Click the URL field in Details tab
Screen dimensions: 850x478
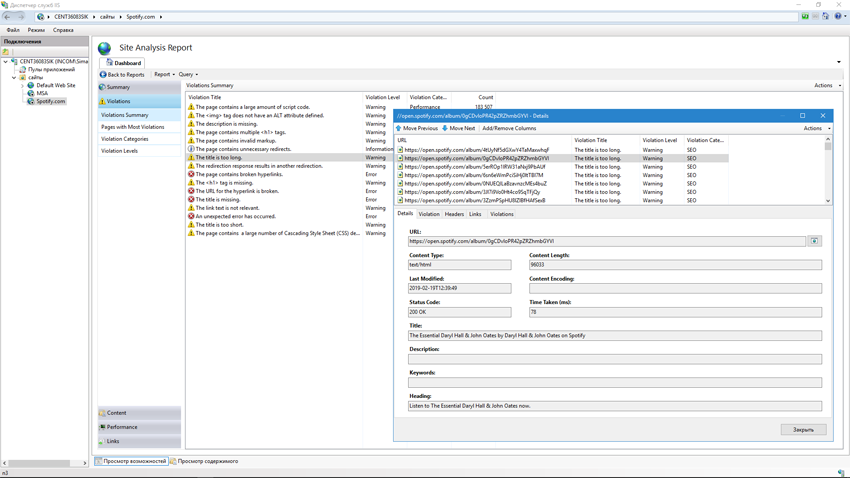pos(607,241)
